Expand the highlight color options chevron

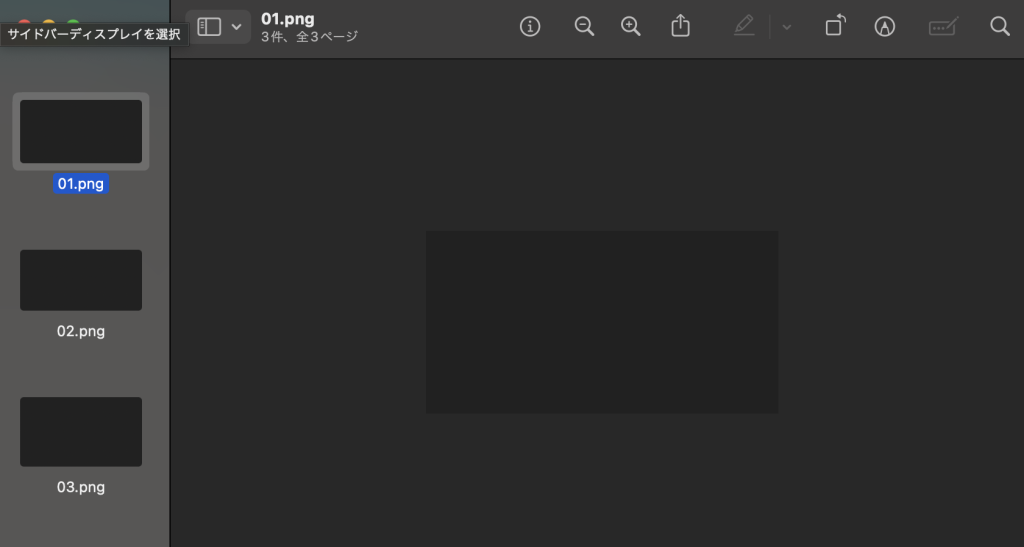point(787,27)
